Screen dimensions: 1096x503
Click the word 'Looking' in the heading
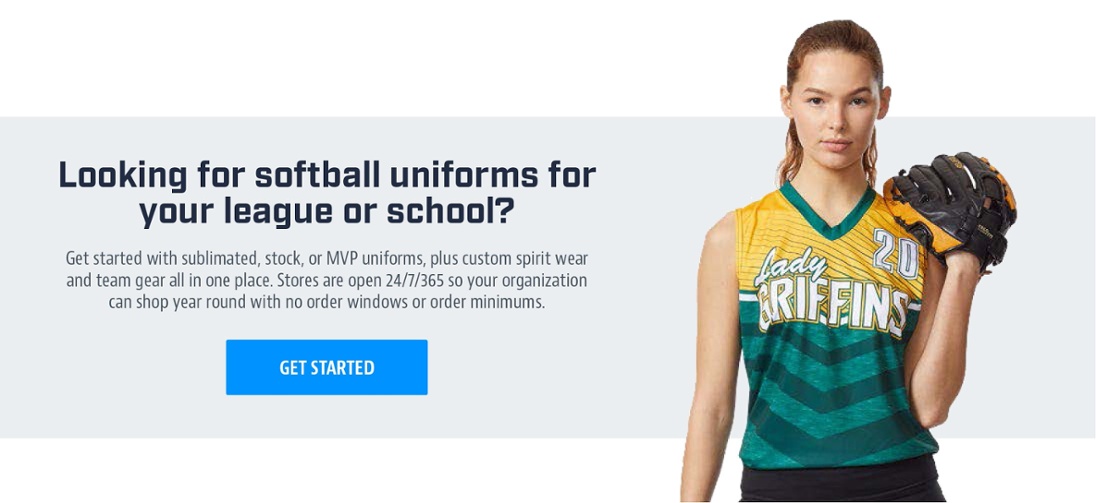(x=123, y=175)
